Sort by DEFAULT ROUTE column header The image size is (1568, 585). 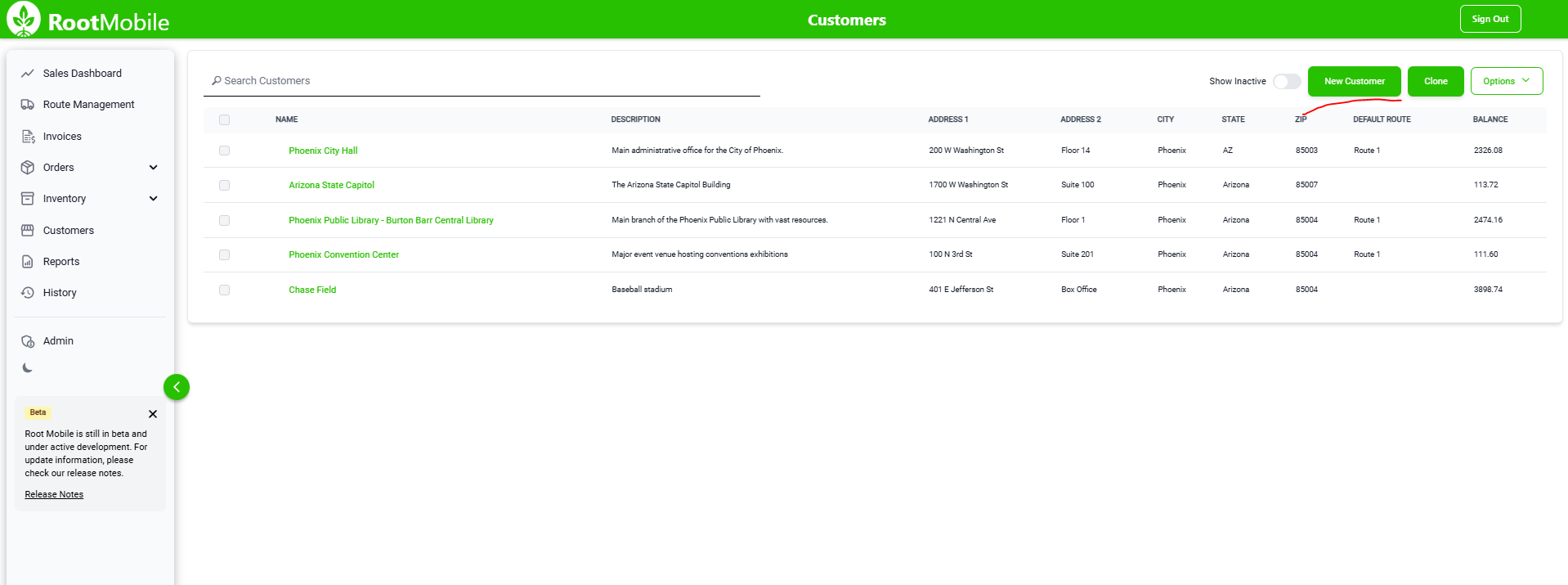[x=1382, y=119]
